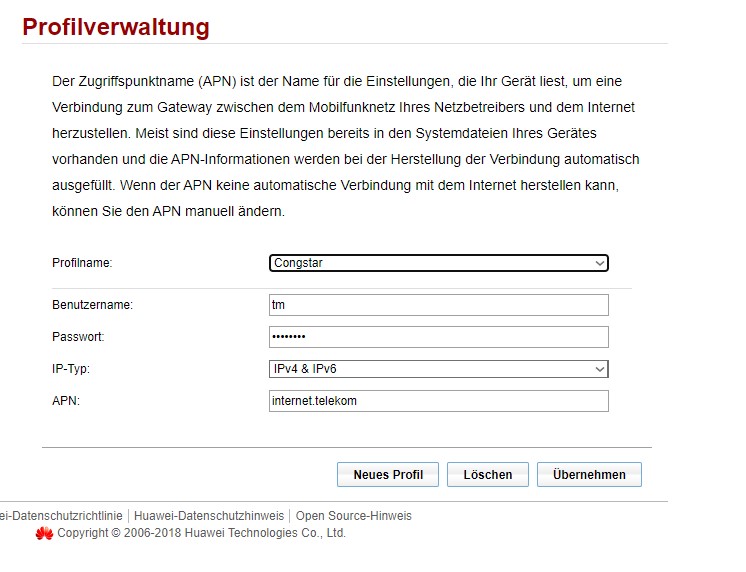Screen dimensions: 746x572
Task: Click the Huawei Technologies copyright text
Action: tap(201, 534)
